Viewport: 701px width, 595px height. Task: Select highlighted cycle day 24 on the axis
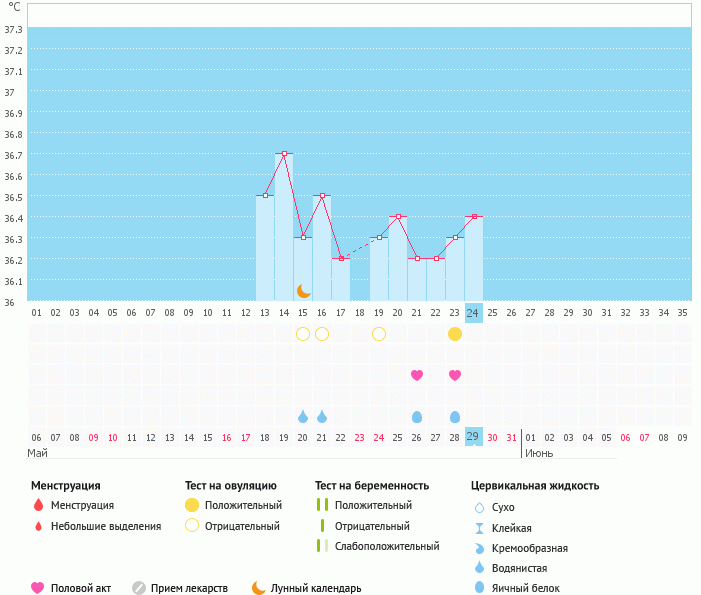pyautogui.click(x=473, y=313)
